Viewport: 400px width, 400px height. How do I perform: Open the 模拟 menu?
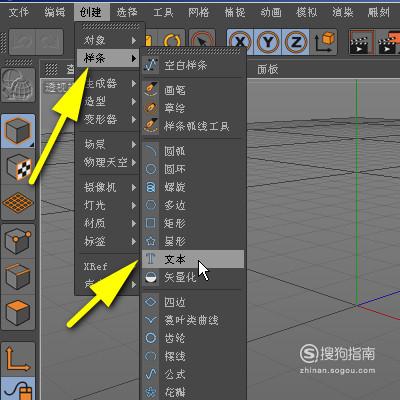click(307, 13)
